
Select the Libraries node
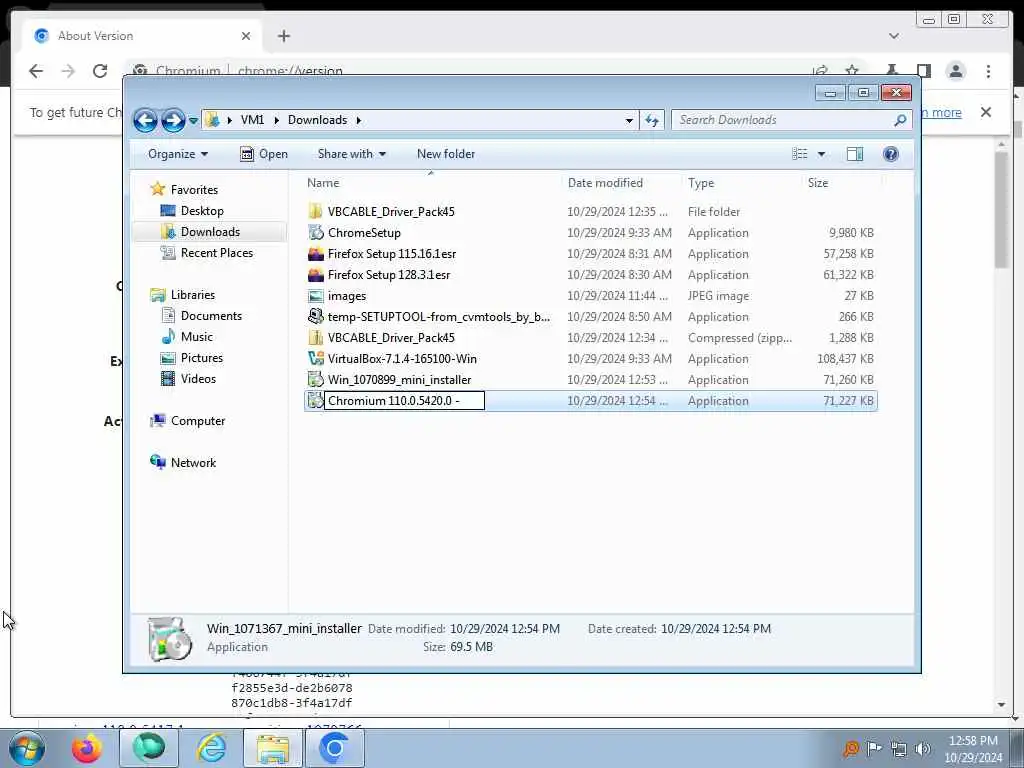click(x=192, y=295)
